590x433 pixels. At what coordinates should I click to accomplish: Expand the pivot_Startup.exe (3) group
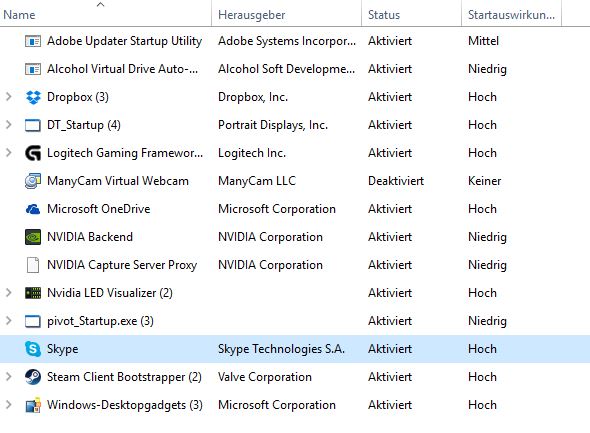[x=9, y=321]
